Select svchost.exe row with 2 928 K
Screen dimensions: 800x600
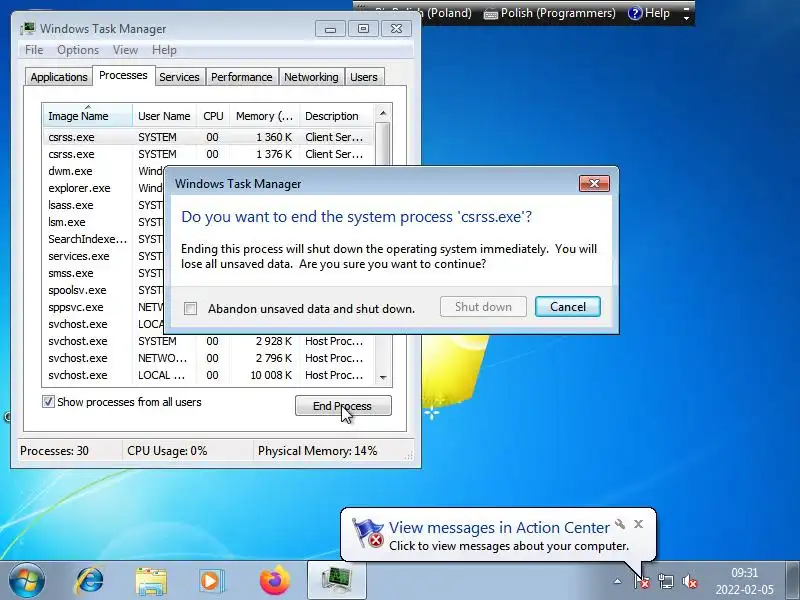[x=208, y=341]
